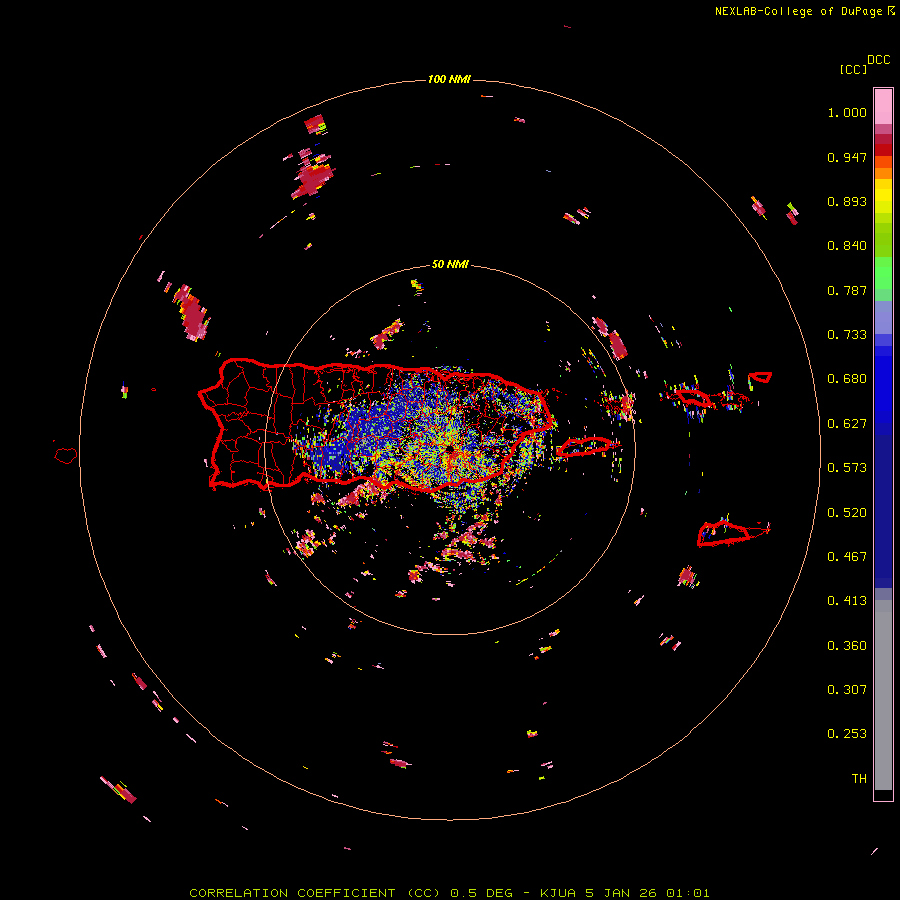The height and width of the screenshot is (900, 900).
Task: Click the 0.573 scale value
Action: tap(847, 468)
